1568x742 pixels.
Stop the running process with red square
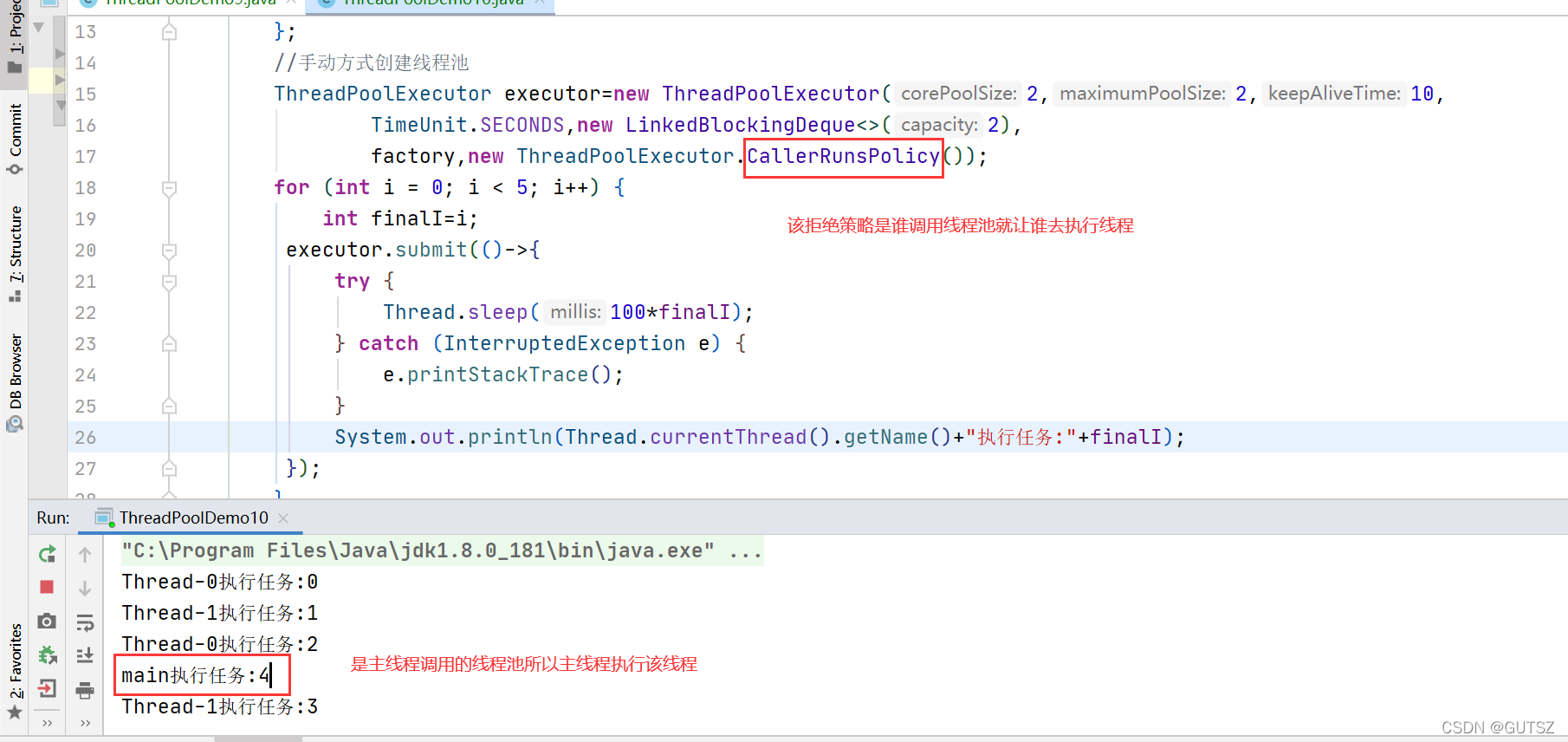pos(48,587)
